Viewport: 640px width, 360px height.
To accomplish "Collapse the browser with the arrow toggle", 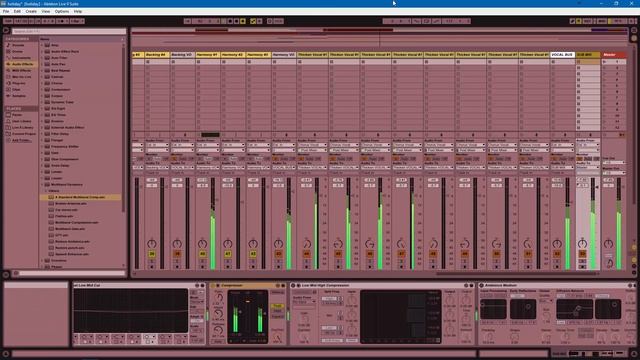I will tap(6, 30).
